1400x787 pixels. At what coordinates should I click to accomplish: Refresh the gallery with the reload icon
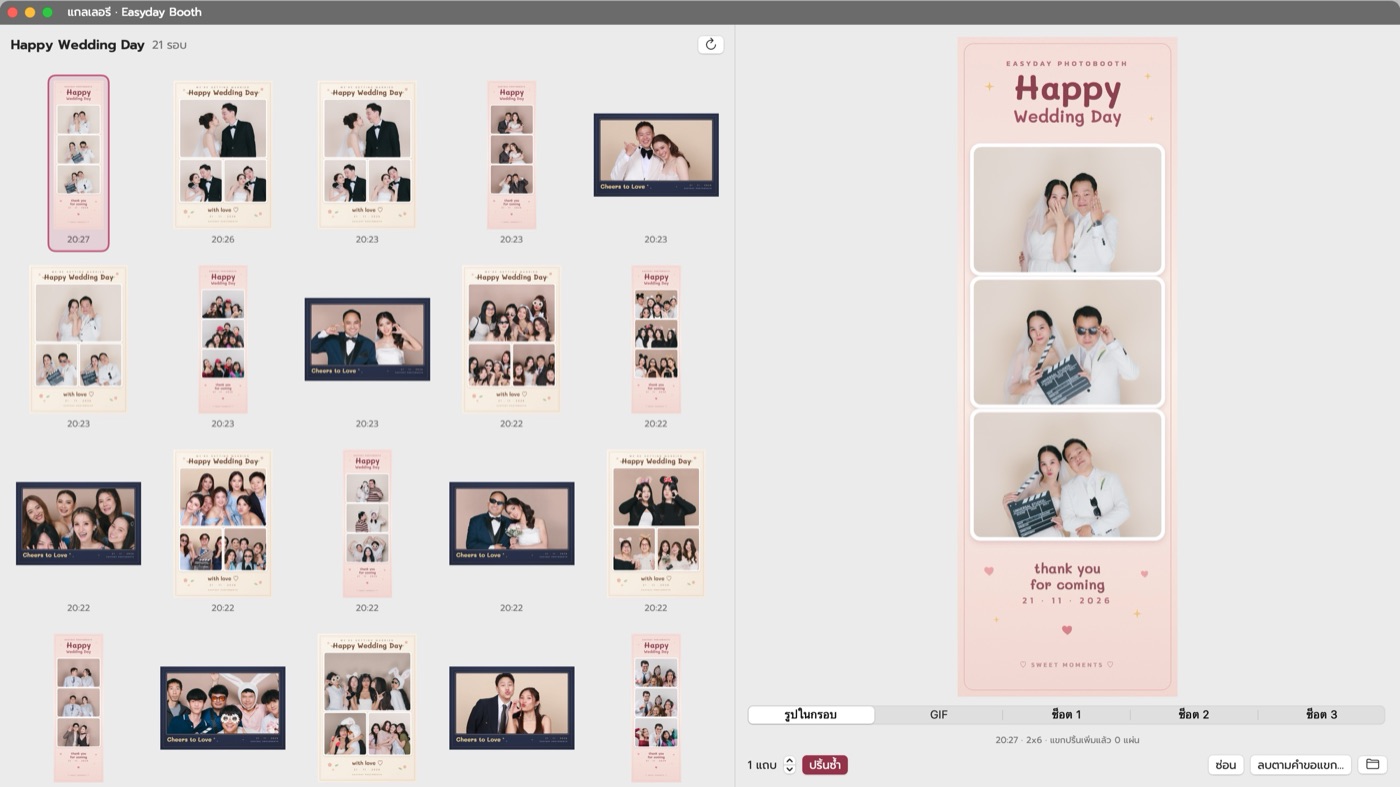coord(711,44)
